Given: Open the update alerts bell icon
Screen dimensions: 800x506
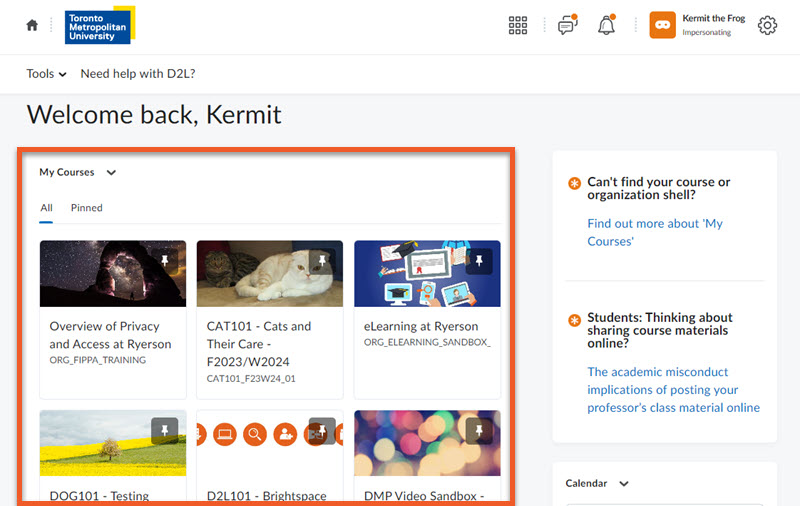Looking at the screenshot, I should click(x=606, y=26).
